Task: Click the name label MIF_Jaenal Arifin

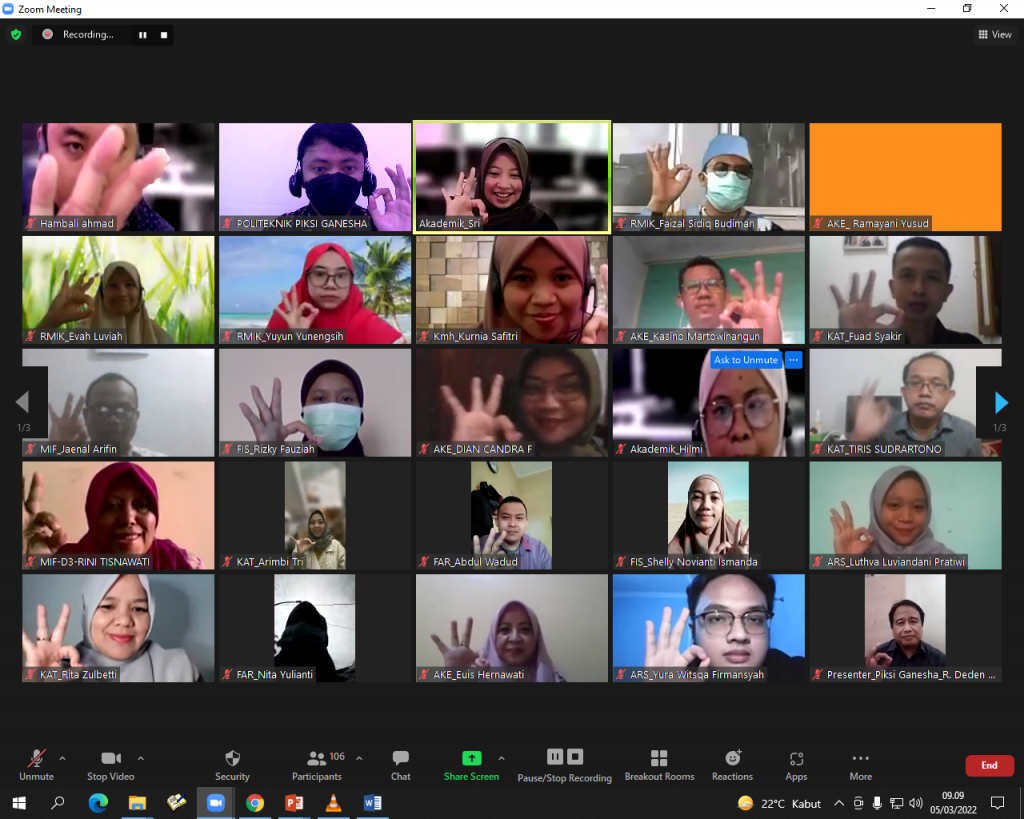Action: (78, 449)
